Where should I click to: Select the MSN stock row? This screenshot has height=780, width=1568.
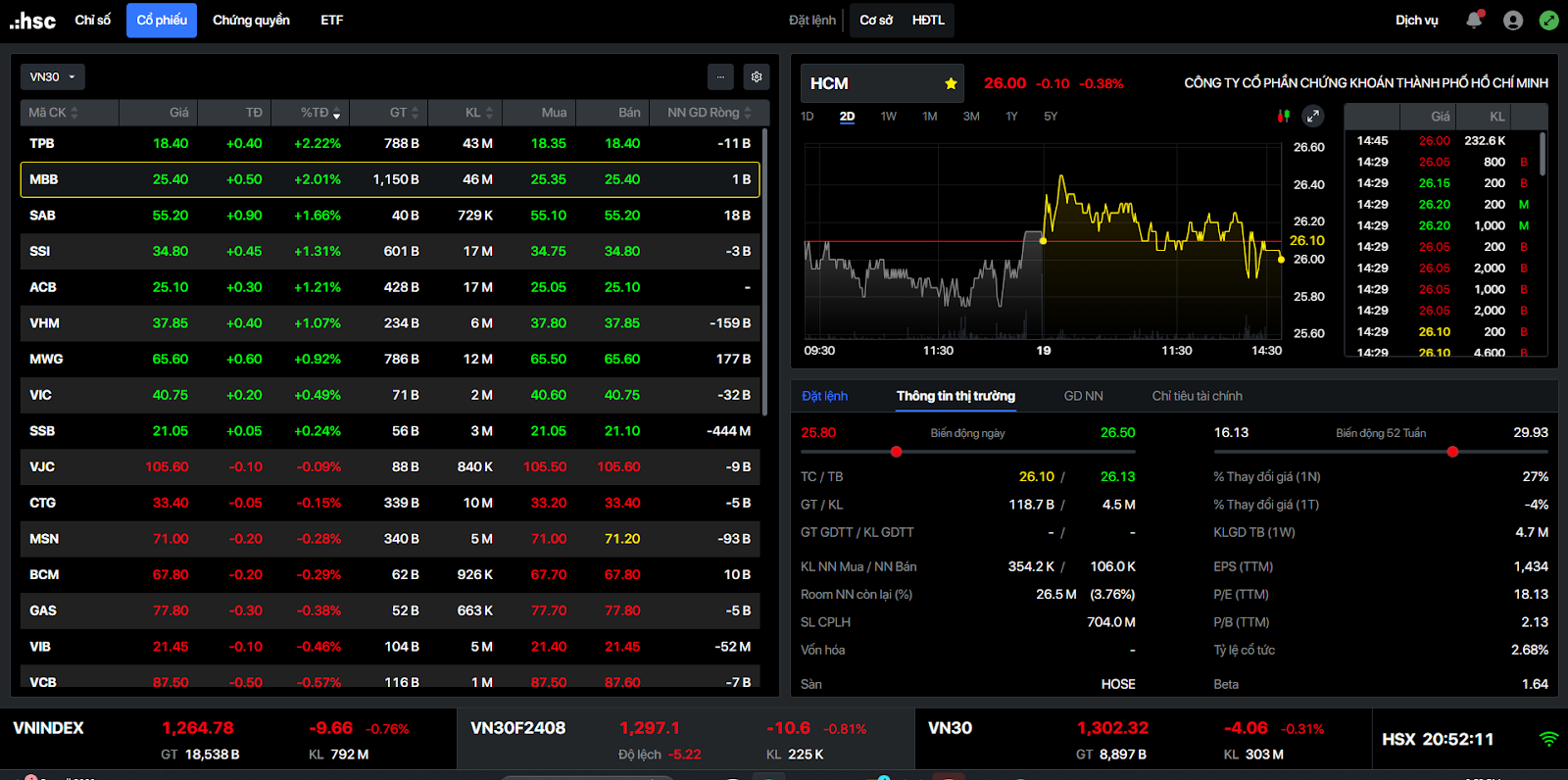point(390,539)
